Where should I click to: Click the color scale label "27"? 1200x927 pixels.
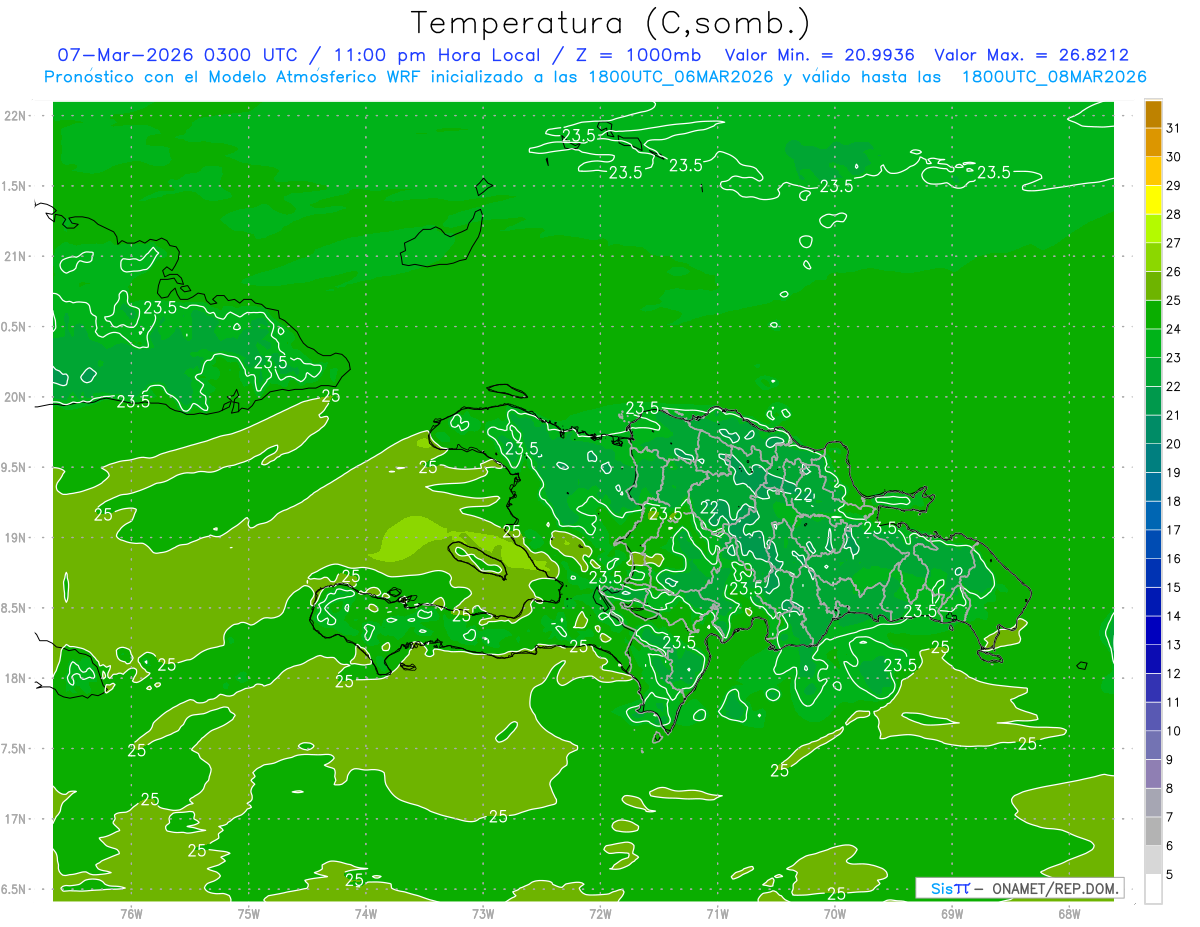[x=1174, y=243]
